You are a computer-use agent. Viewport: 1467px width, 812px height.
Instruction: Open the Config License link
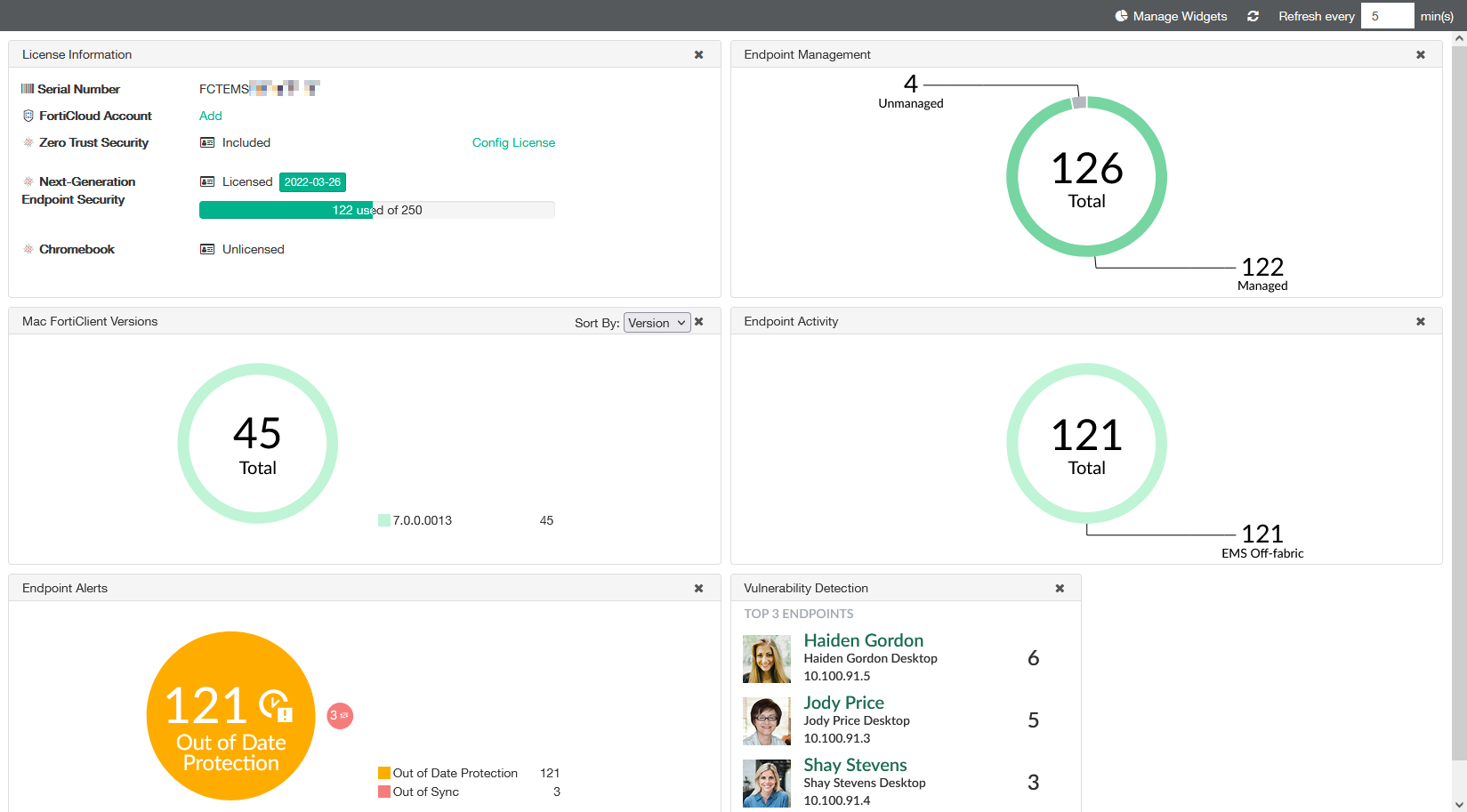[513, 142]
